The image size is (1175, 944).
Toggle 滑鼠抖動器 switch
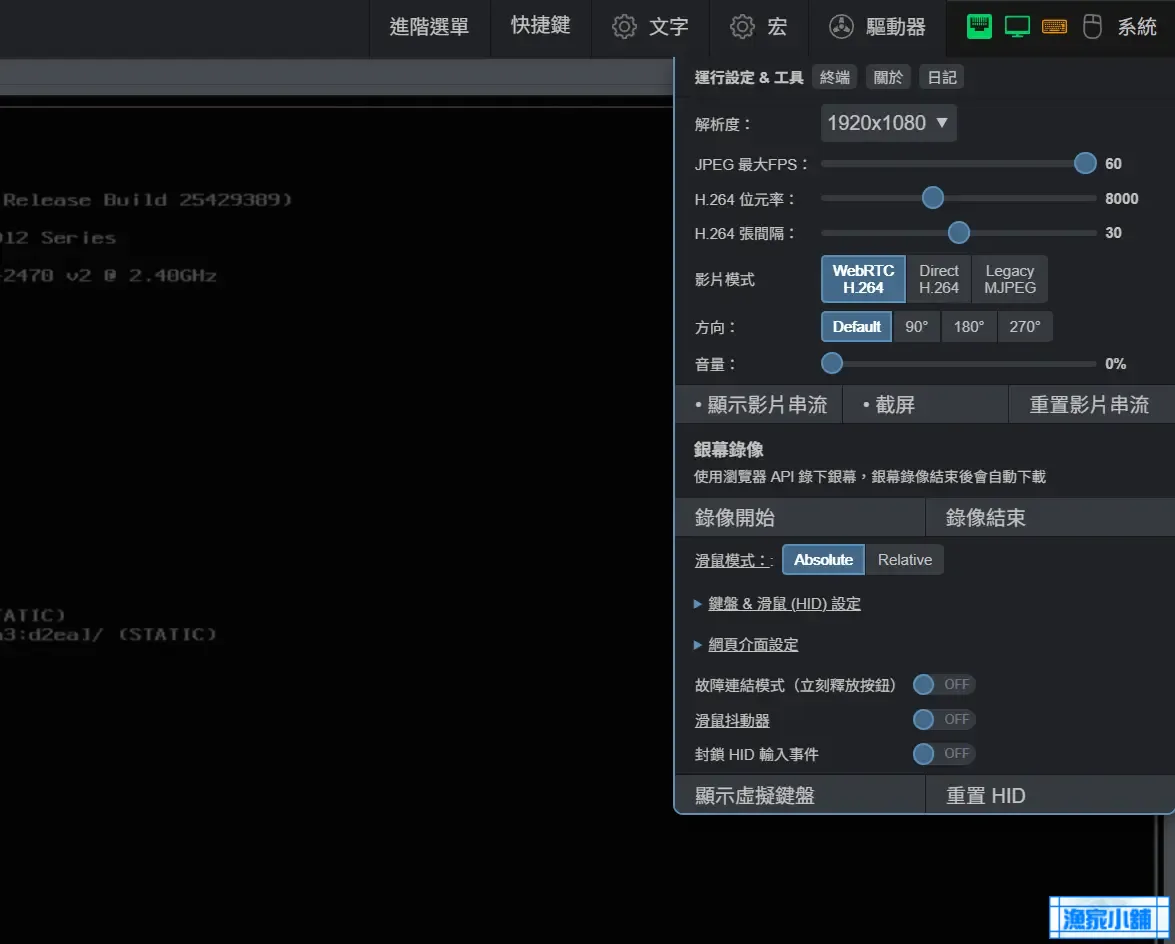[943, 719]
